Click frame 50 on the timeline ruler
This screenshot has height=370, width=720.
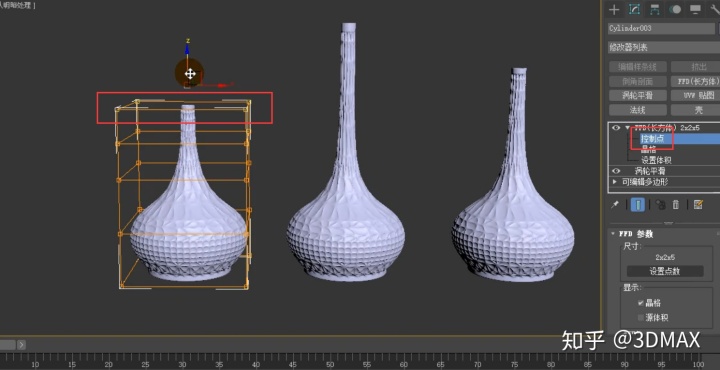(x=330, y=364)
